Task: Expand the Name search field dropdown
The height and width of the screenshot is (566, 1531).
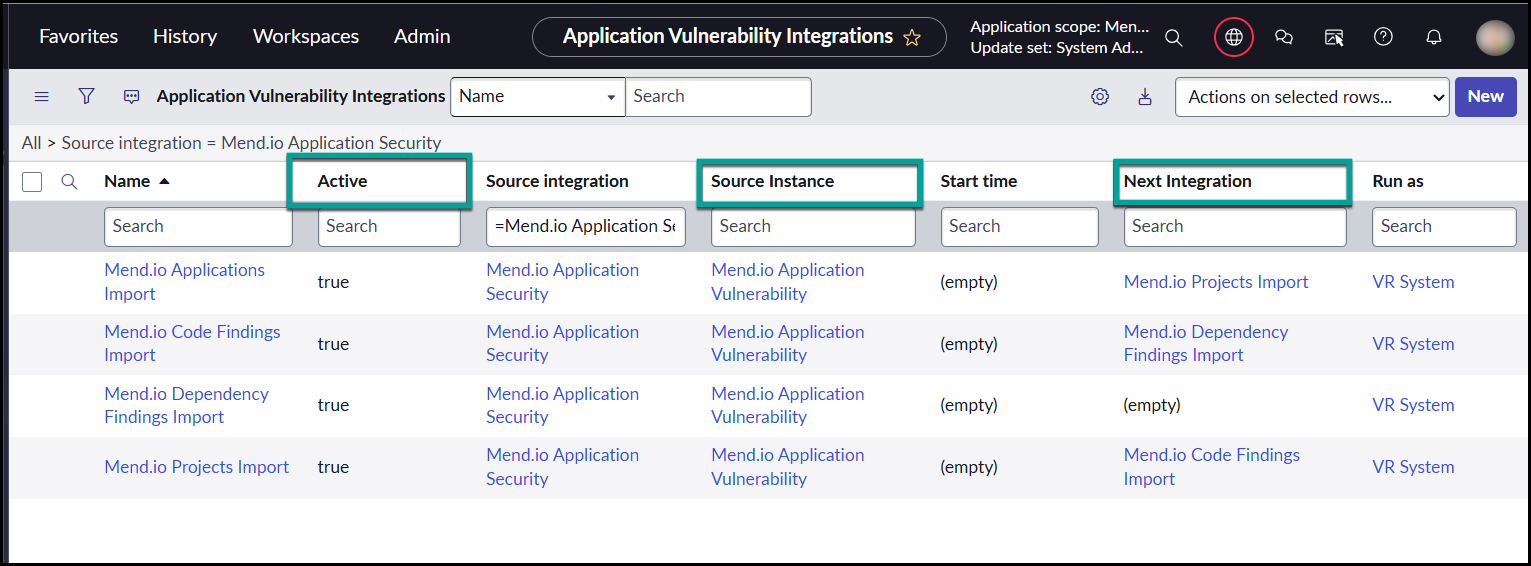Action: (x=537, y=97)
